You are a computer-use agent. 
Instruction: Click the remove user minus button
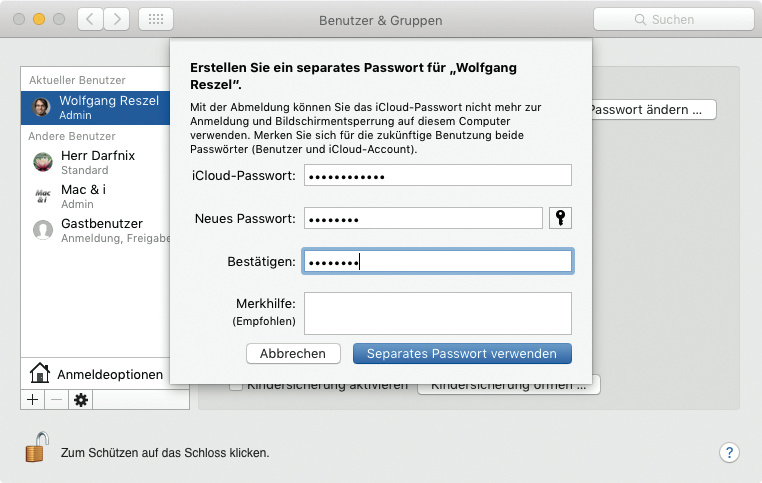click(56, 399)
